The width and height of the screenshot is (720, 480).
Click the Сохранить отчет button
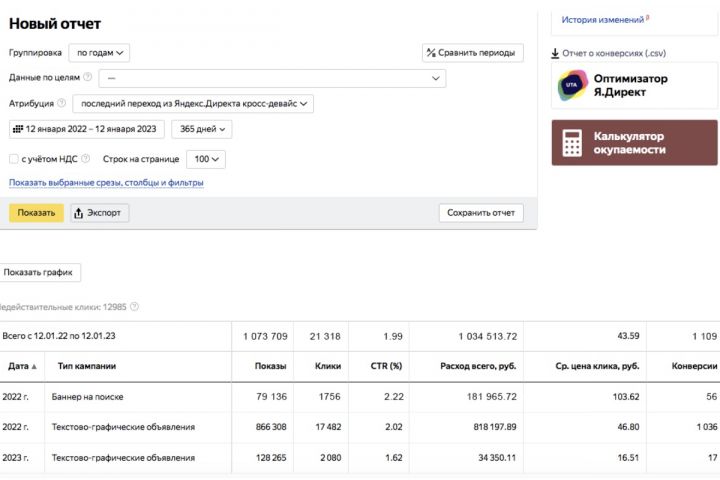[480, 213]
